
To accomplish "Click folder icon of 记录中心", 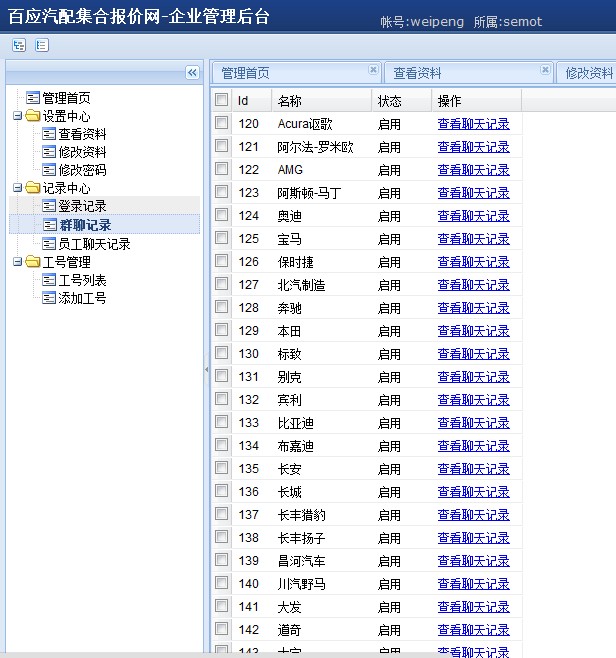I will [33, 188].
